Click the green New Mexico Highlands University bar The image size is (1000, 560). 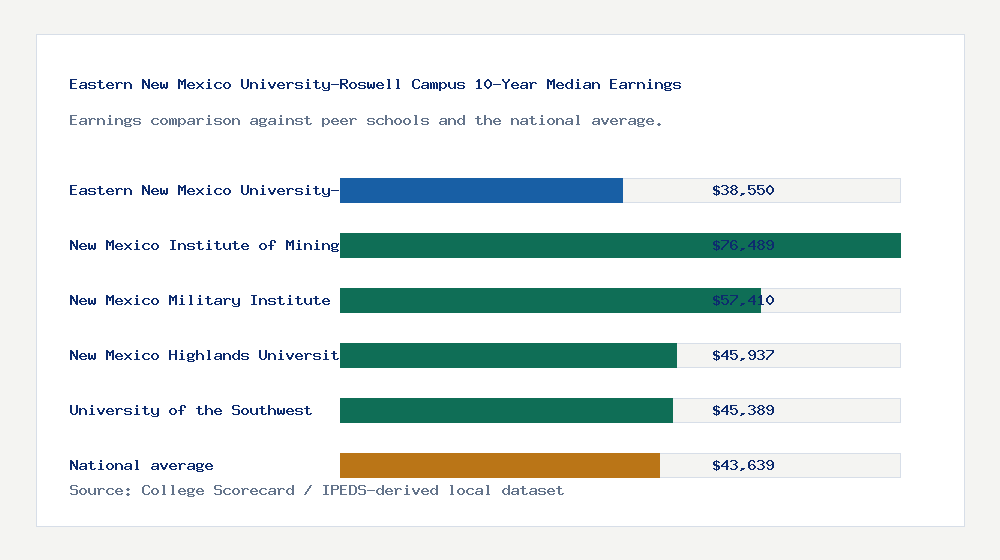click(x=508, y=355)
